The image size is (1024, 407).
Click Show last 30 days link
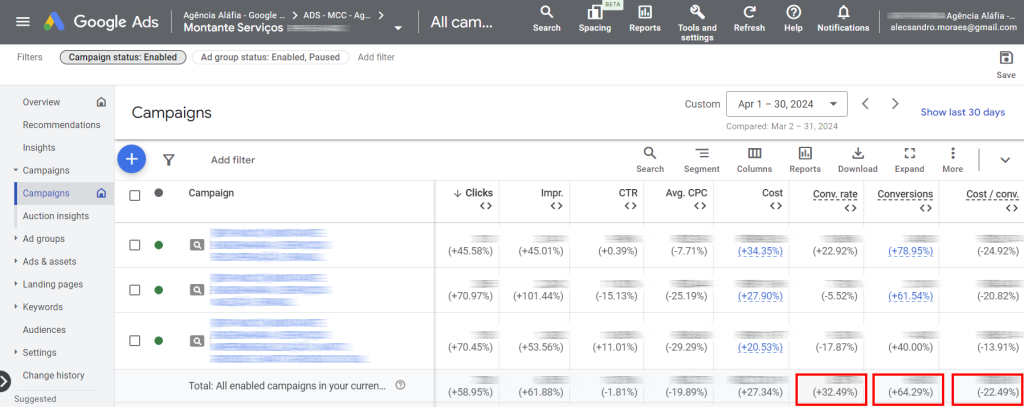click(963, 112)
